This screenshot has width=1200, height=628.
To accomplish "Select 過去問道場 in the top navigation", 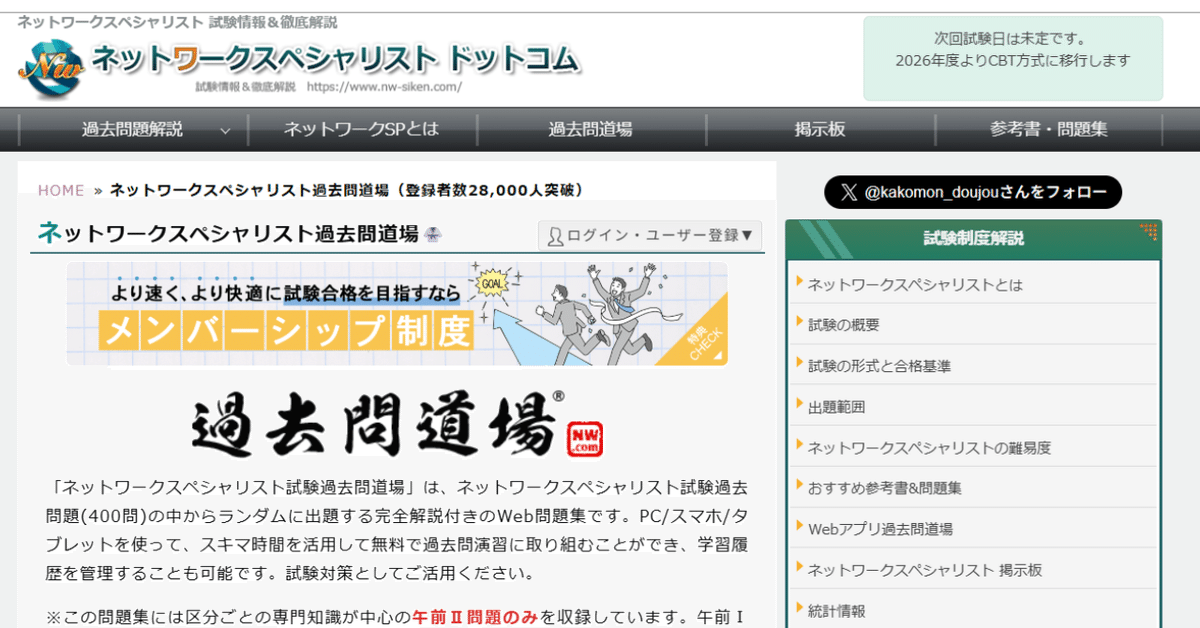I will pyautogui.click(x=592, y=129).
